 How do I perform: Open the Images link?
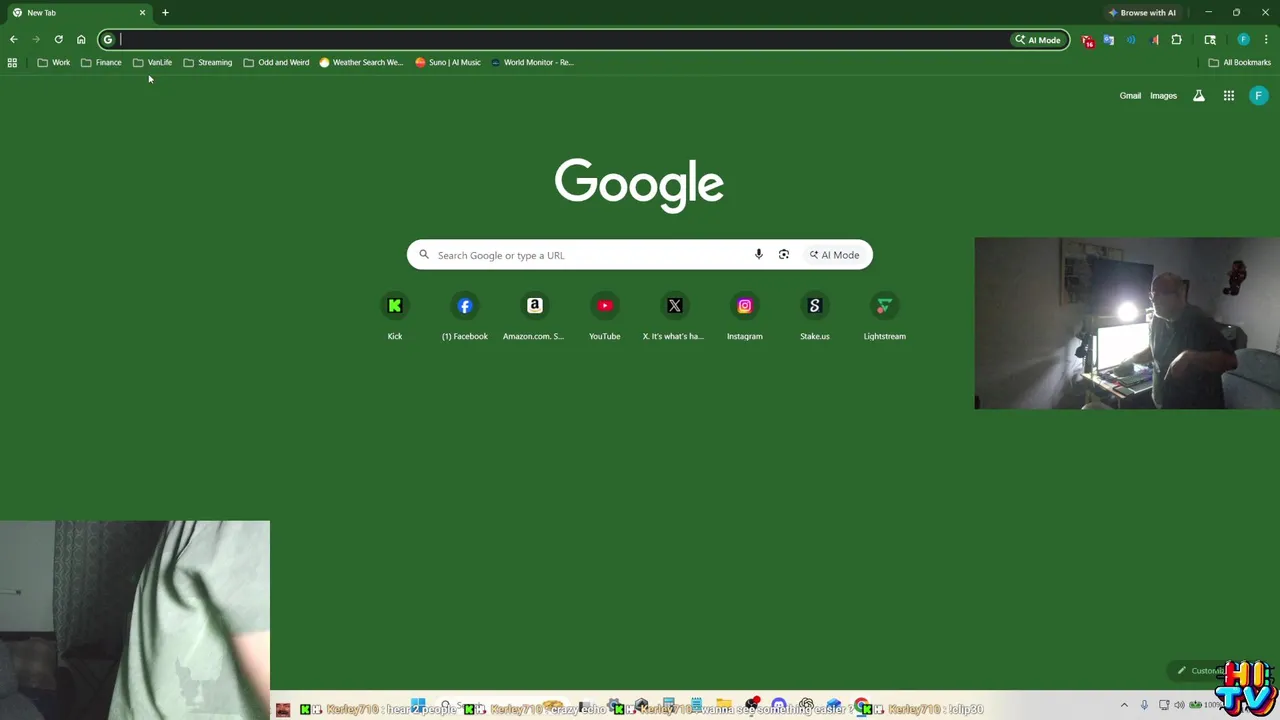click(1163, 96)
